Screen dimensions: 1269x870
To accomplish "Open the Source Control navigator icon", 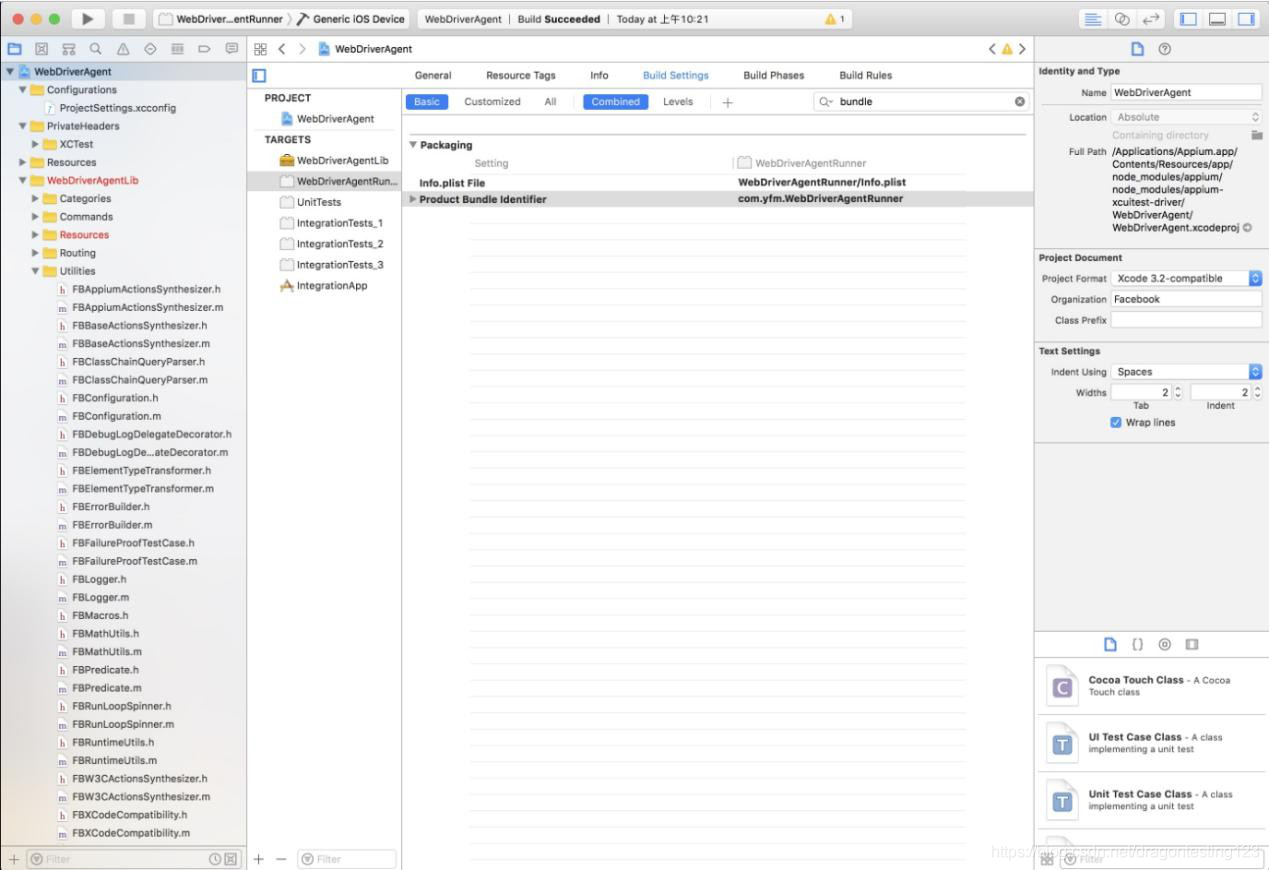I will pyautogui.click(x=41, y=48).
